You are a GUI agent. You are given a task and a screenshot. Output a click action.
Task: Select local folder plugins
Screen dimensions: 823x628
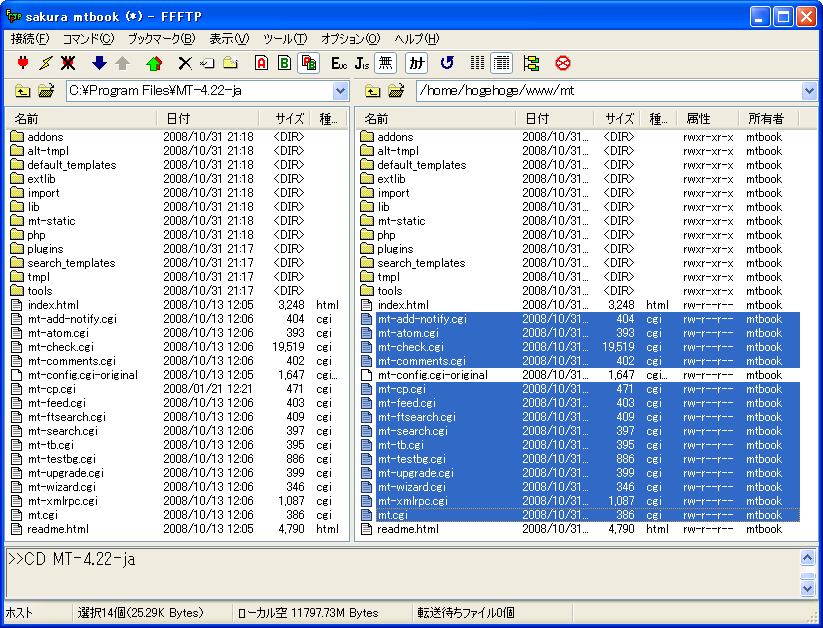click(x=45, y=249)
